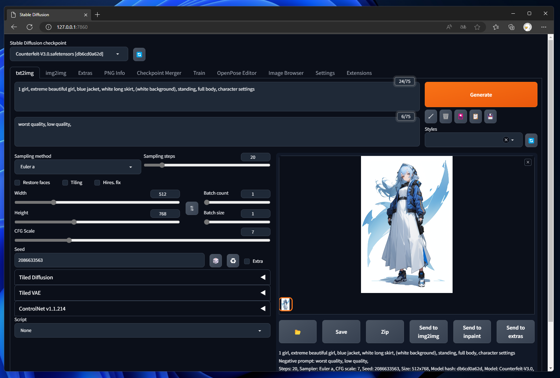Reload the browser page
The width and height of the screenshot is (560, 378).
tap(30, 27)
